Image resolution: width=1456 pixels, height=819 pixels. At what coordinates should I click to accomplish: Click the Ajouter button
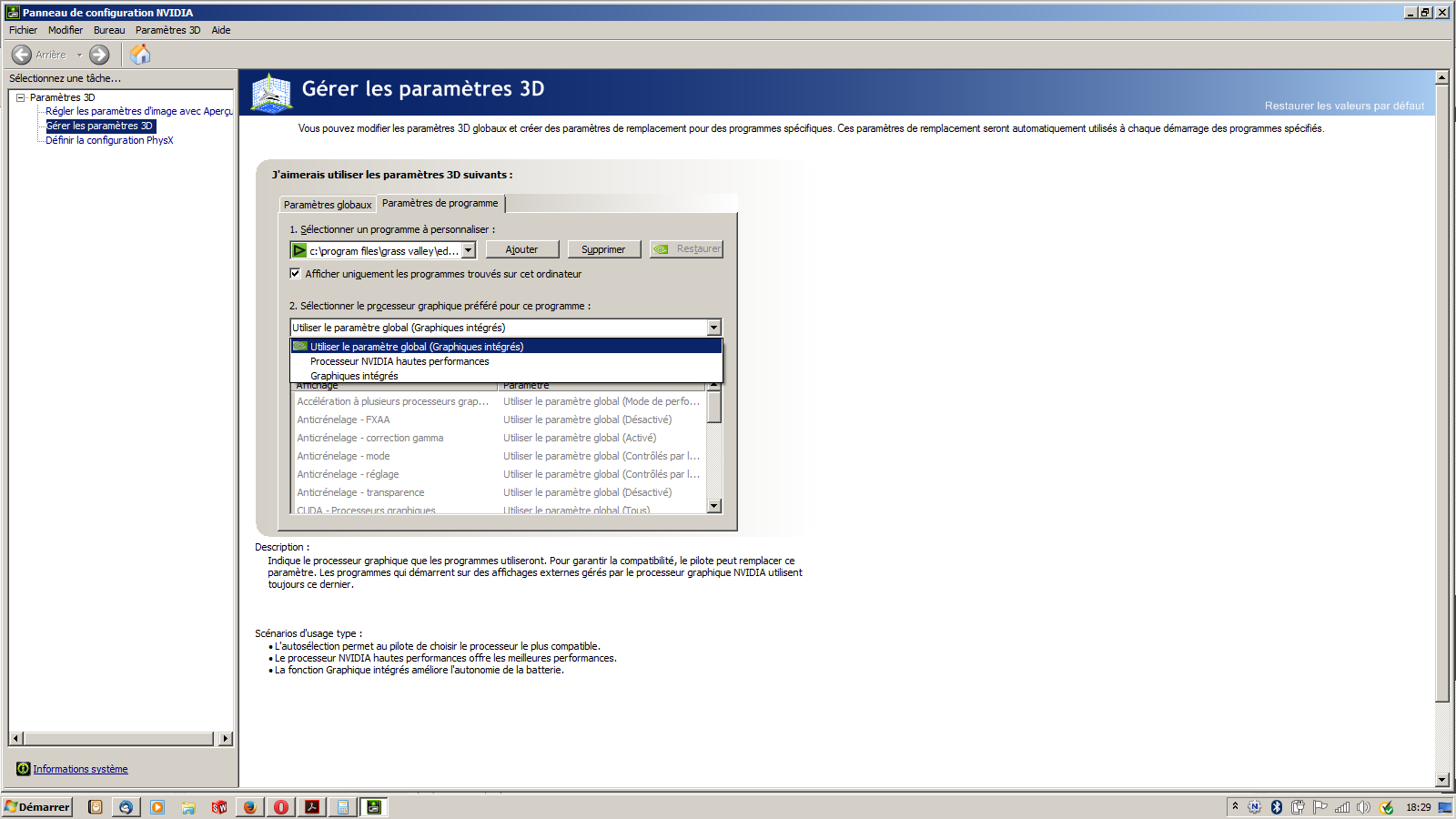521,249
